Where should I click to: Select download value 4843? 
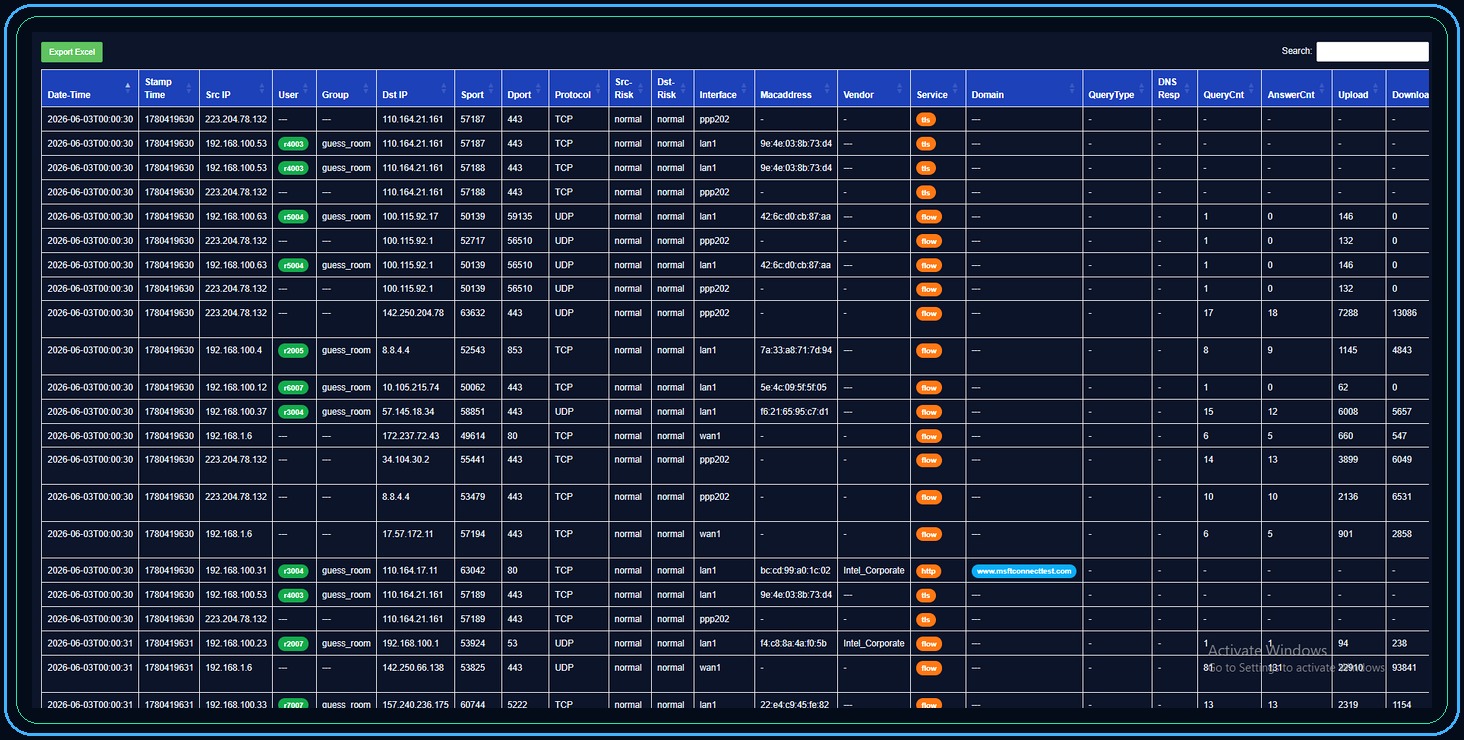click(x=1403, y=350)
